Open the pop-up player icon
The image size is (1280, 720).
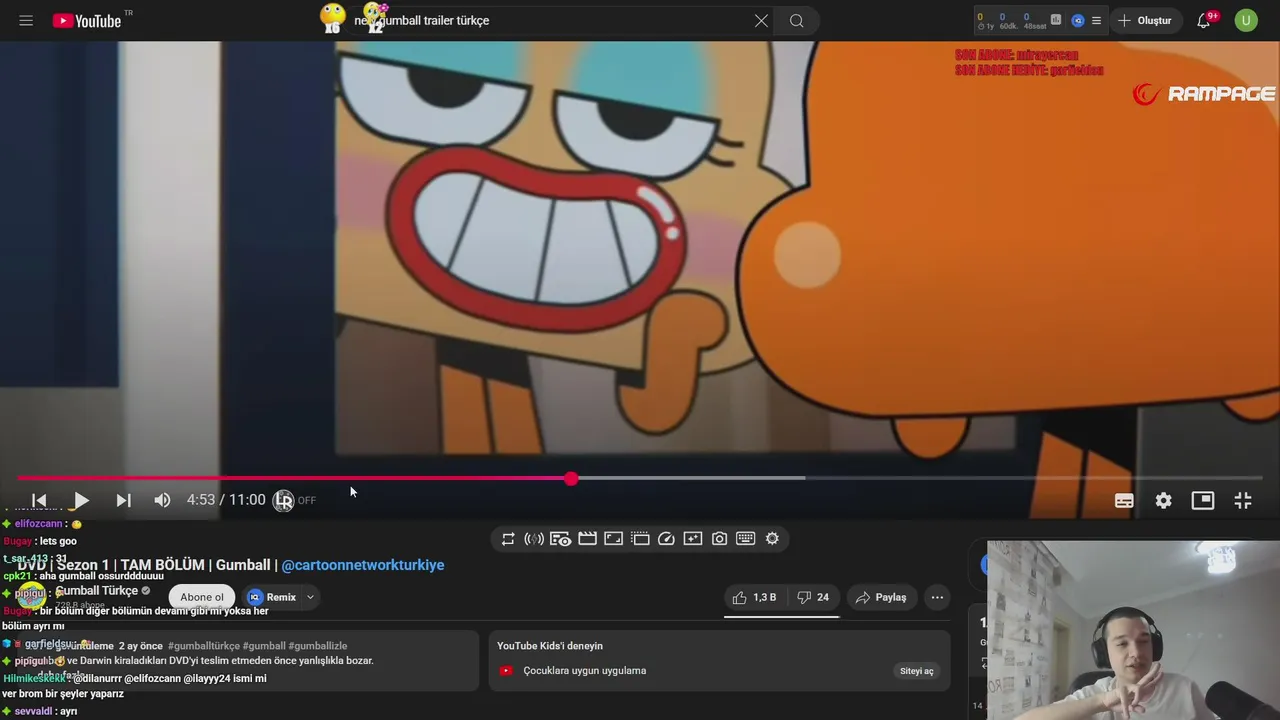point(640,539)
